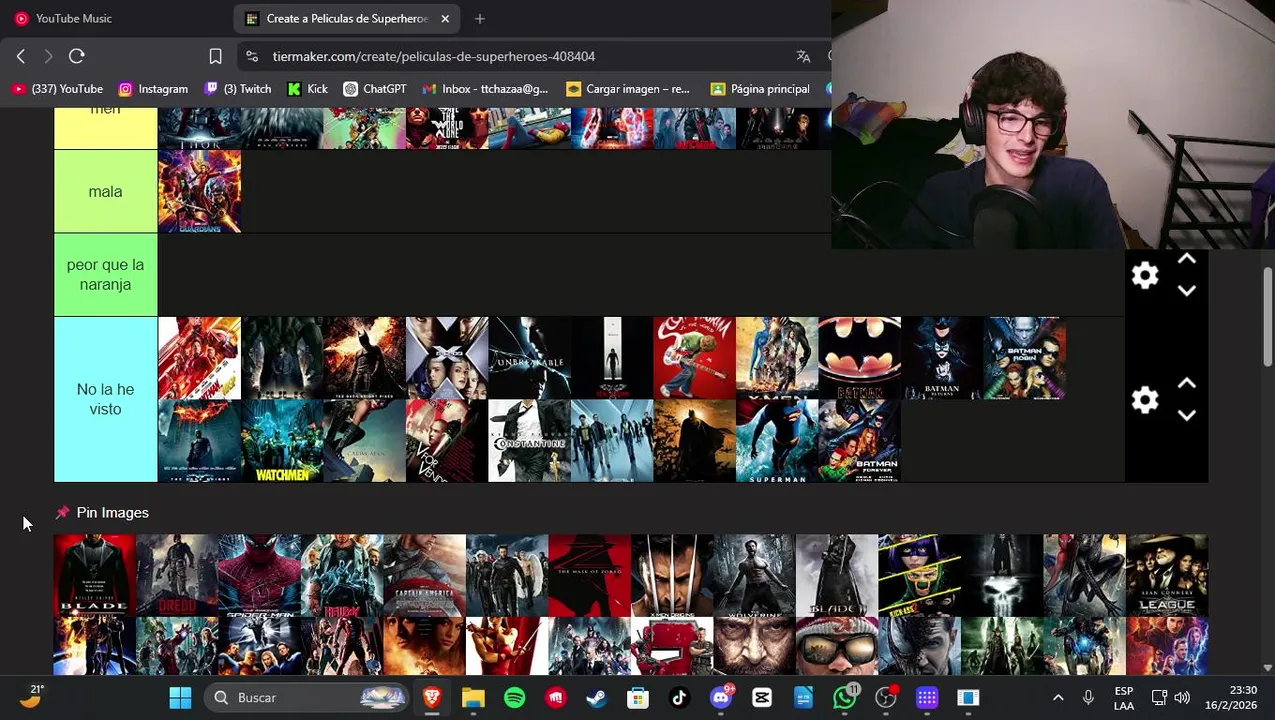Open Spotify from taskbar

point(514,697)
